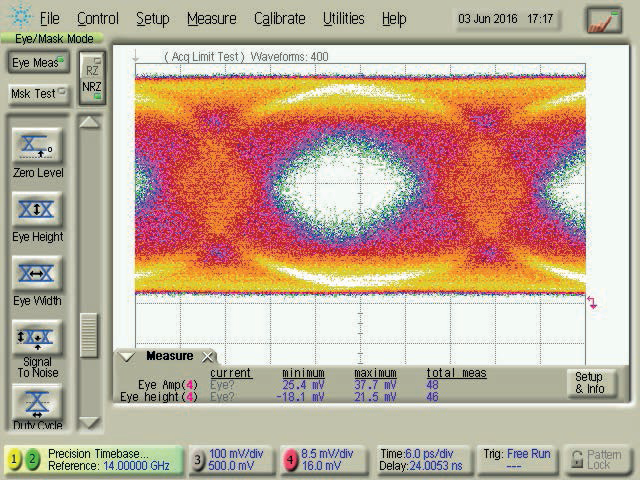Open the Calibrate menu
The image size is (640, 480).
tap(279, 18)
